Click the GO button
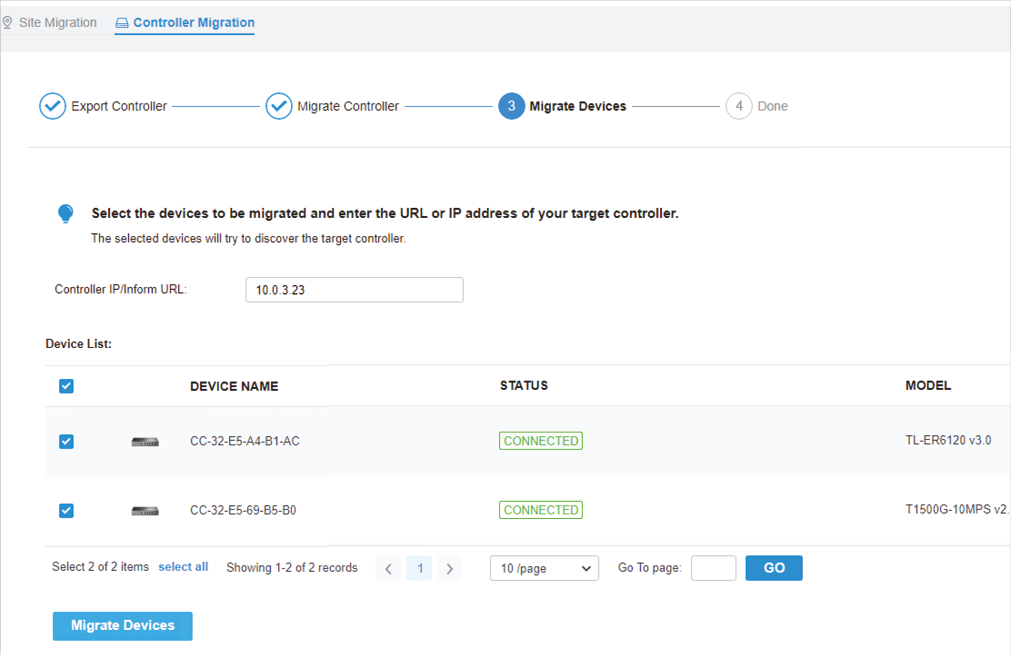This screenshot has width=1011, height=655. [x=774, y=568]
